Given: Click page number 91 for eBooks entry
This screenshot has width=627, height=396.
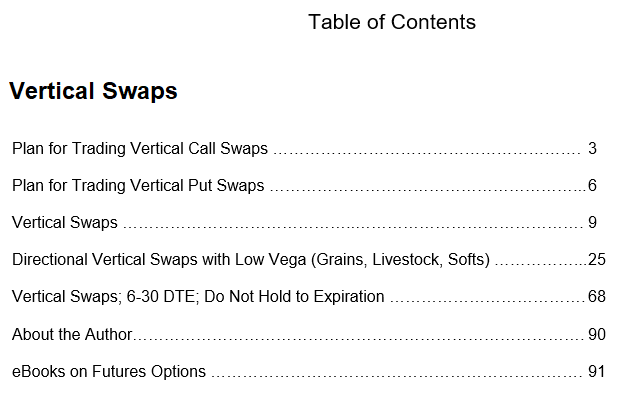Looking at the screenshot, I should (597, 371).
